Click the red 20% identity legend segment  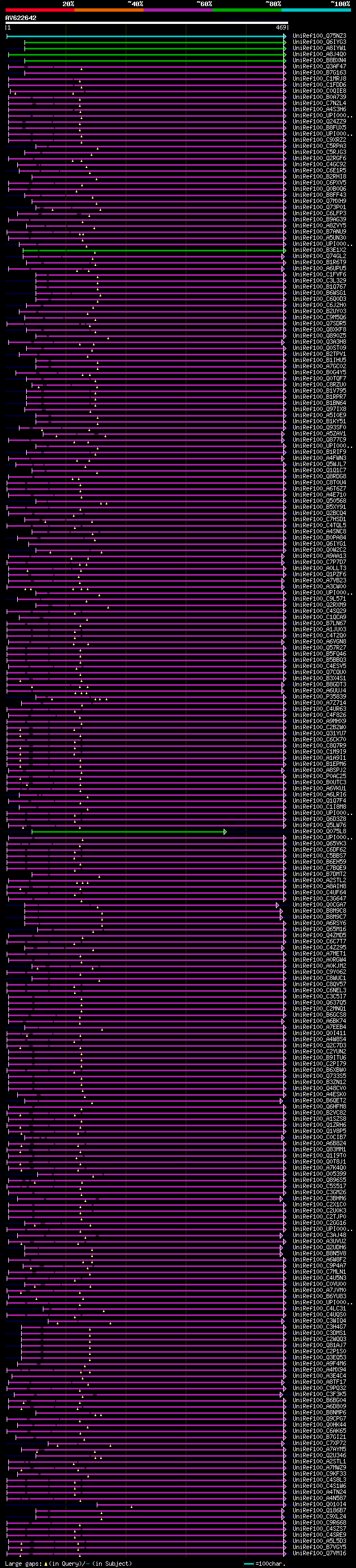click(x=39, y=10)
